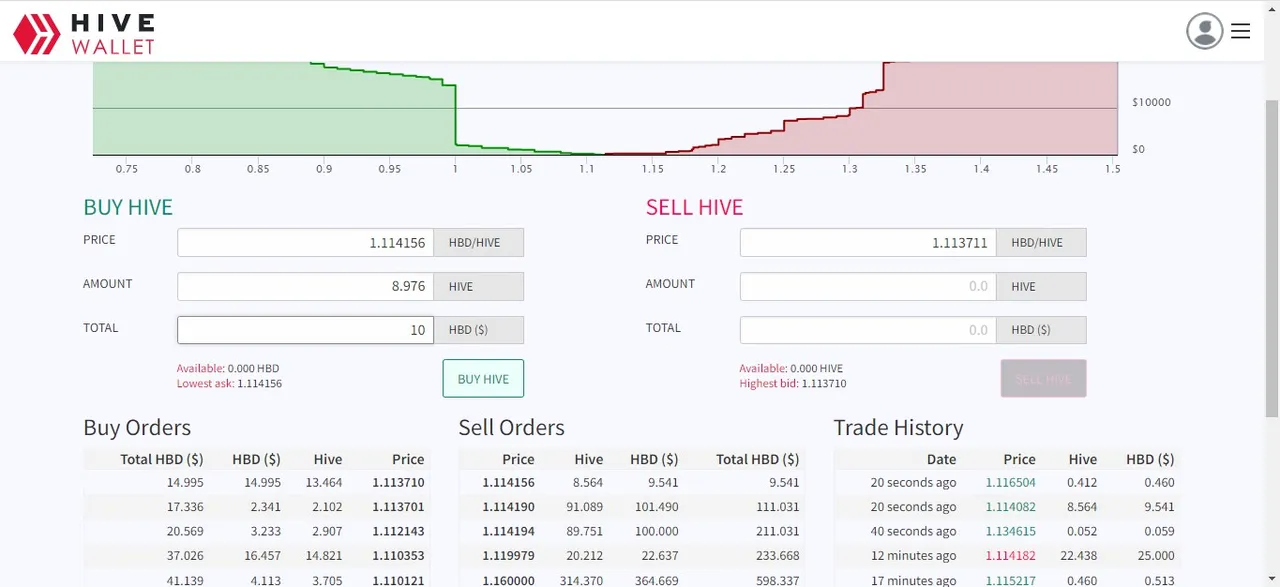Click the 314.370 Hive sell order cell
1280x587 pixels.
581,580
